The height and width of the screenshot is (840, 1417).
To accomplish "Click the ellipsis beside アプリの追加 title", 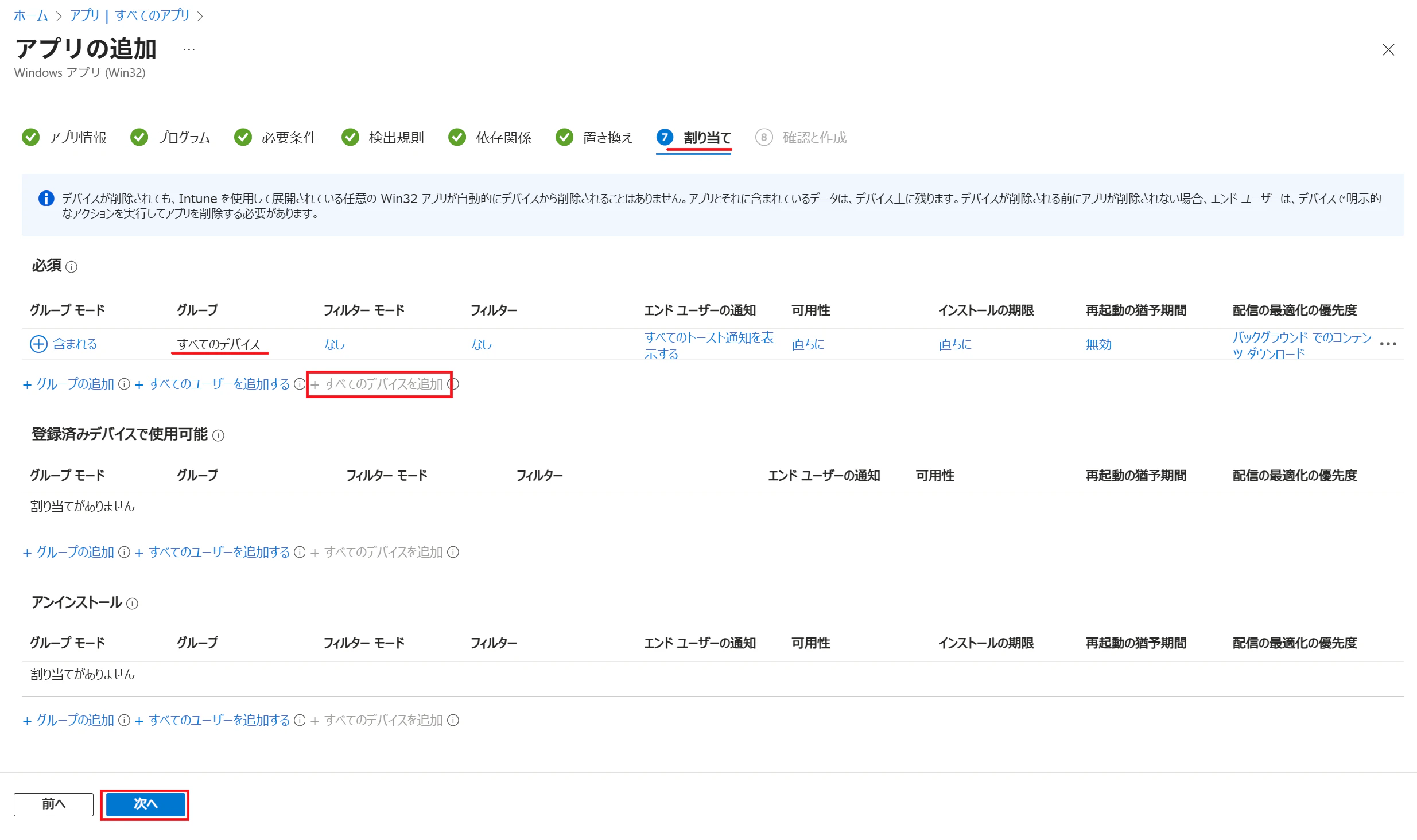I will pos(189,50).
